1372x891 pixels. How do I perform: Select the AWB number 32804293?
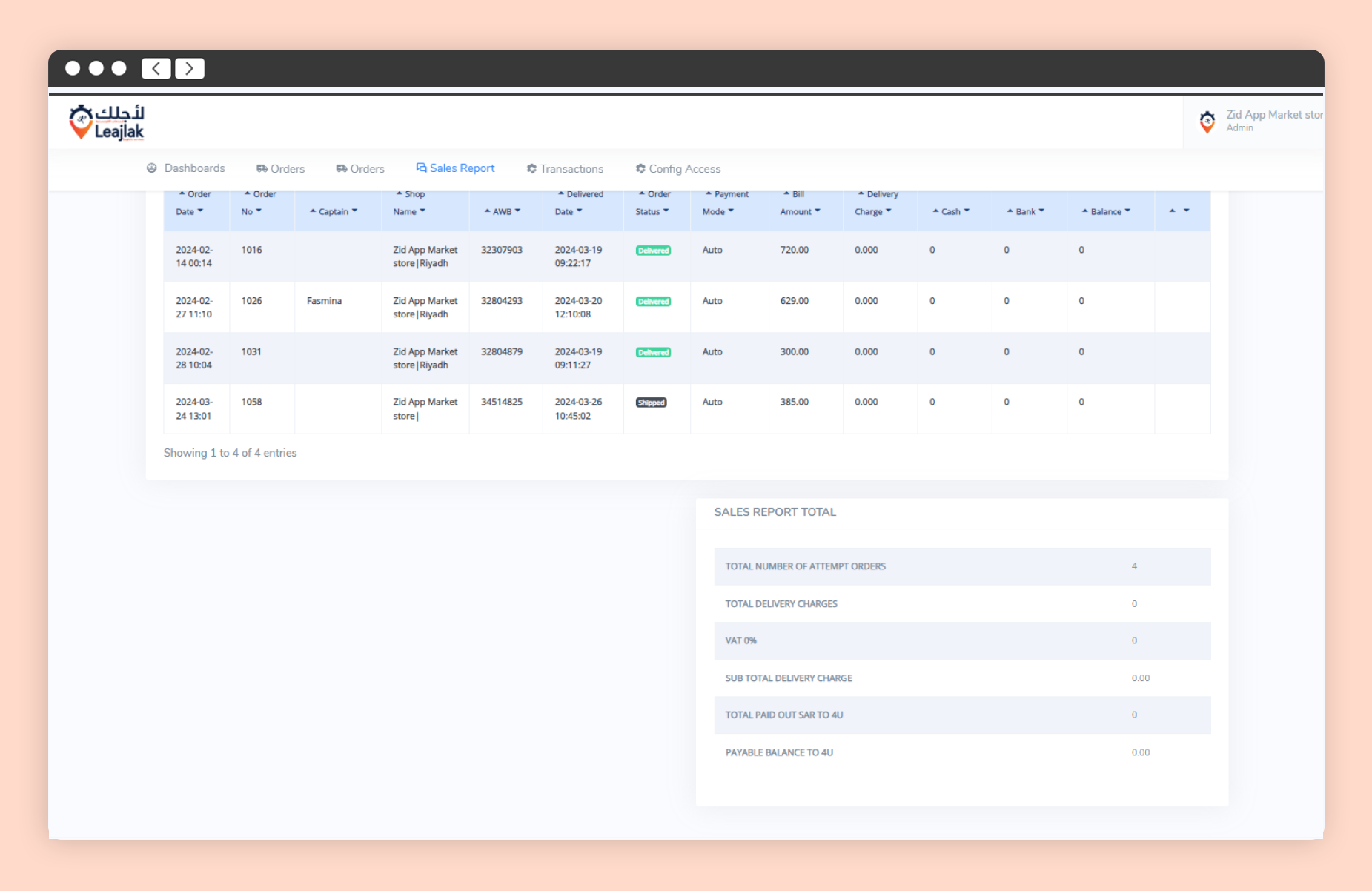point(502,301)
